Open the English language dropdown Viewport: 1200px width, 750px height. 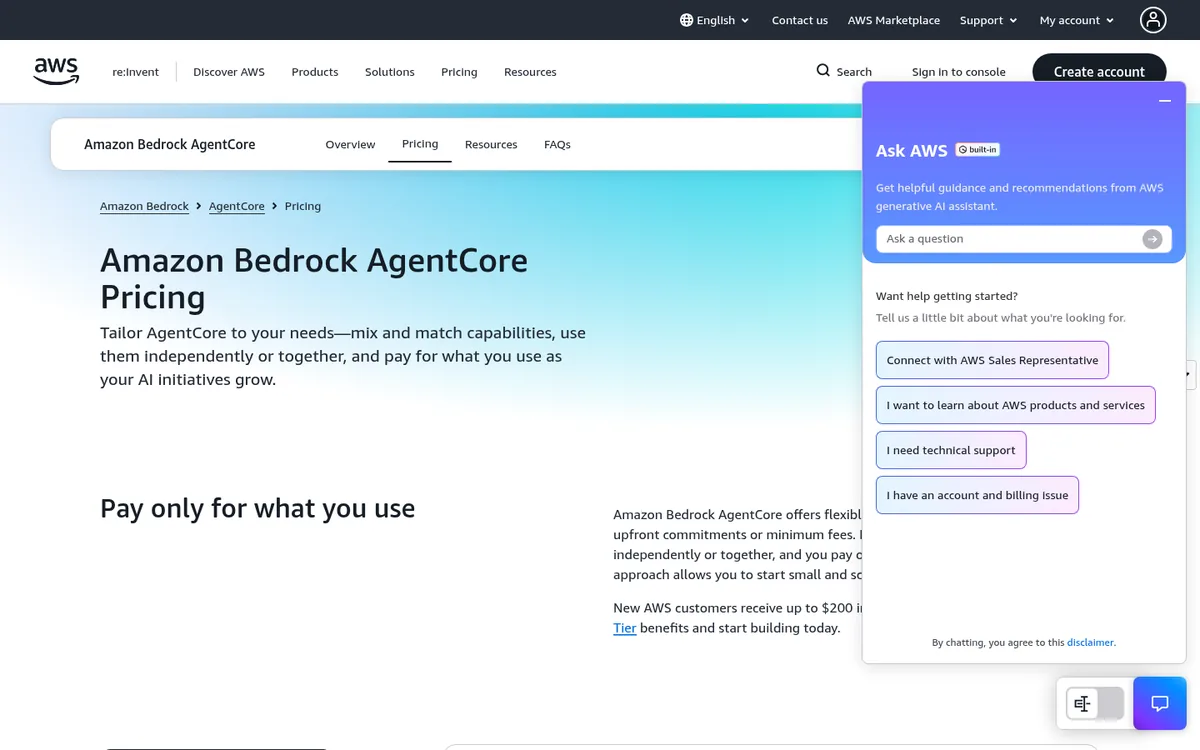(x=715, y=20)
